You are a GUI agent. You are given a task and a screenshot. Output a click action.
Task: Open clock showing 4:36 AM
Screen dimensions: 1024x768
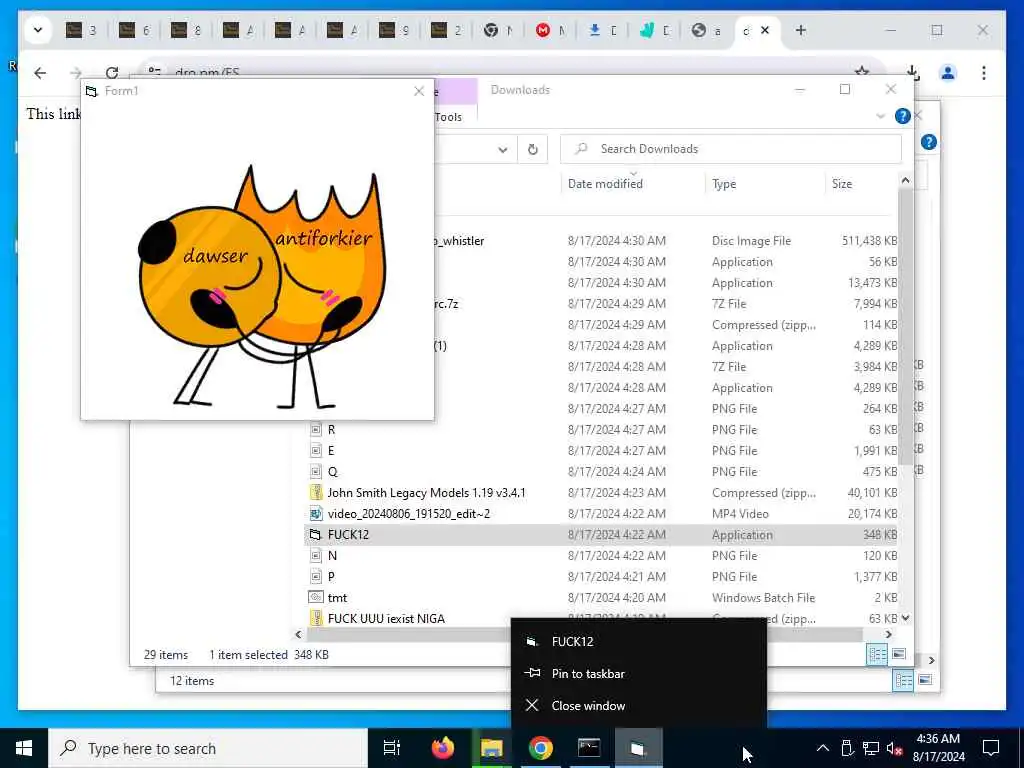click(938, 748)
